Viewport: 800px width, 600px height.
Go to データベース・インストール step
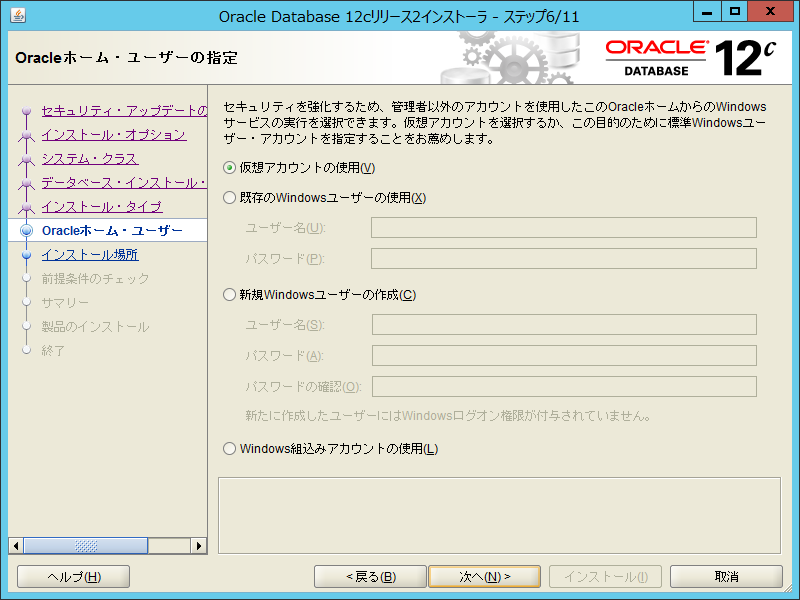(124, 183)
